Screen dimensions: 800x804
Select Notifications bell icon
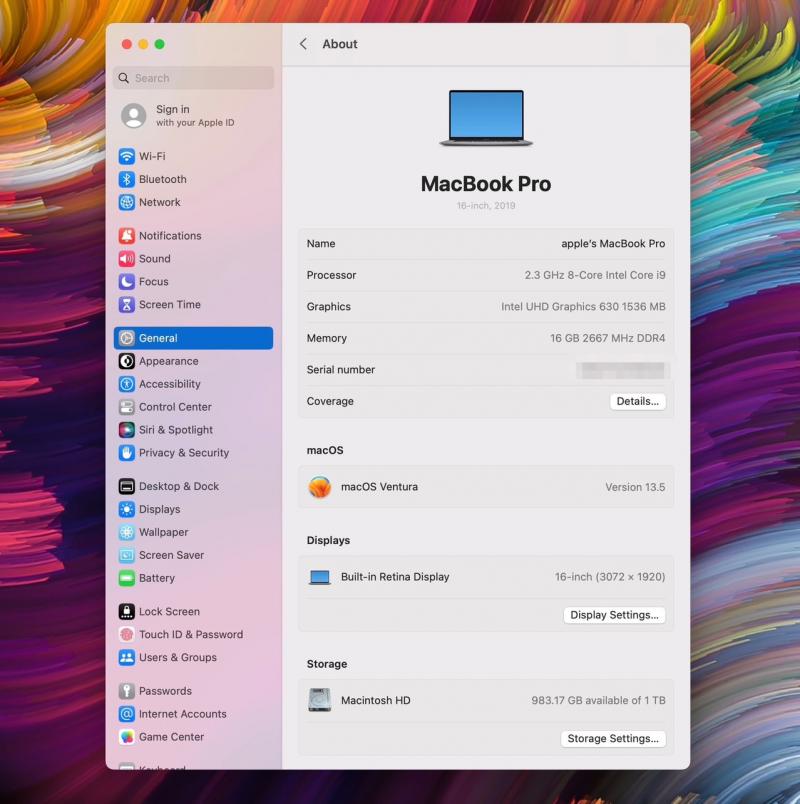coord(127,236)
